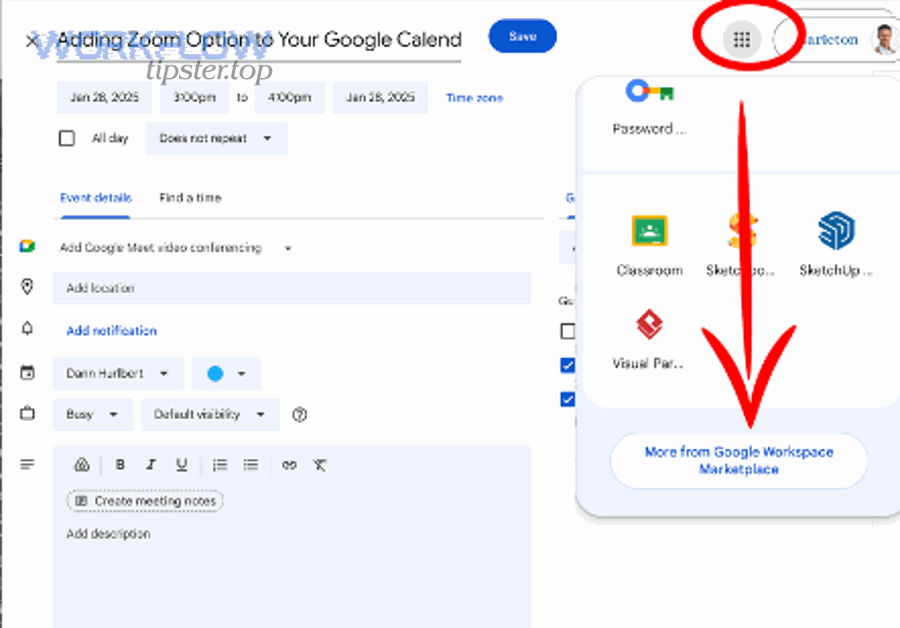
Task: Click the location pin icon
Action: tap(27, 287)
